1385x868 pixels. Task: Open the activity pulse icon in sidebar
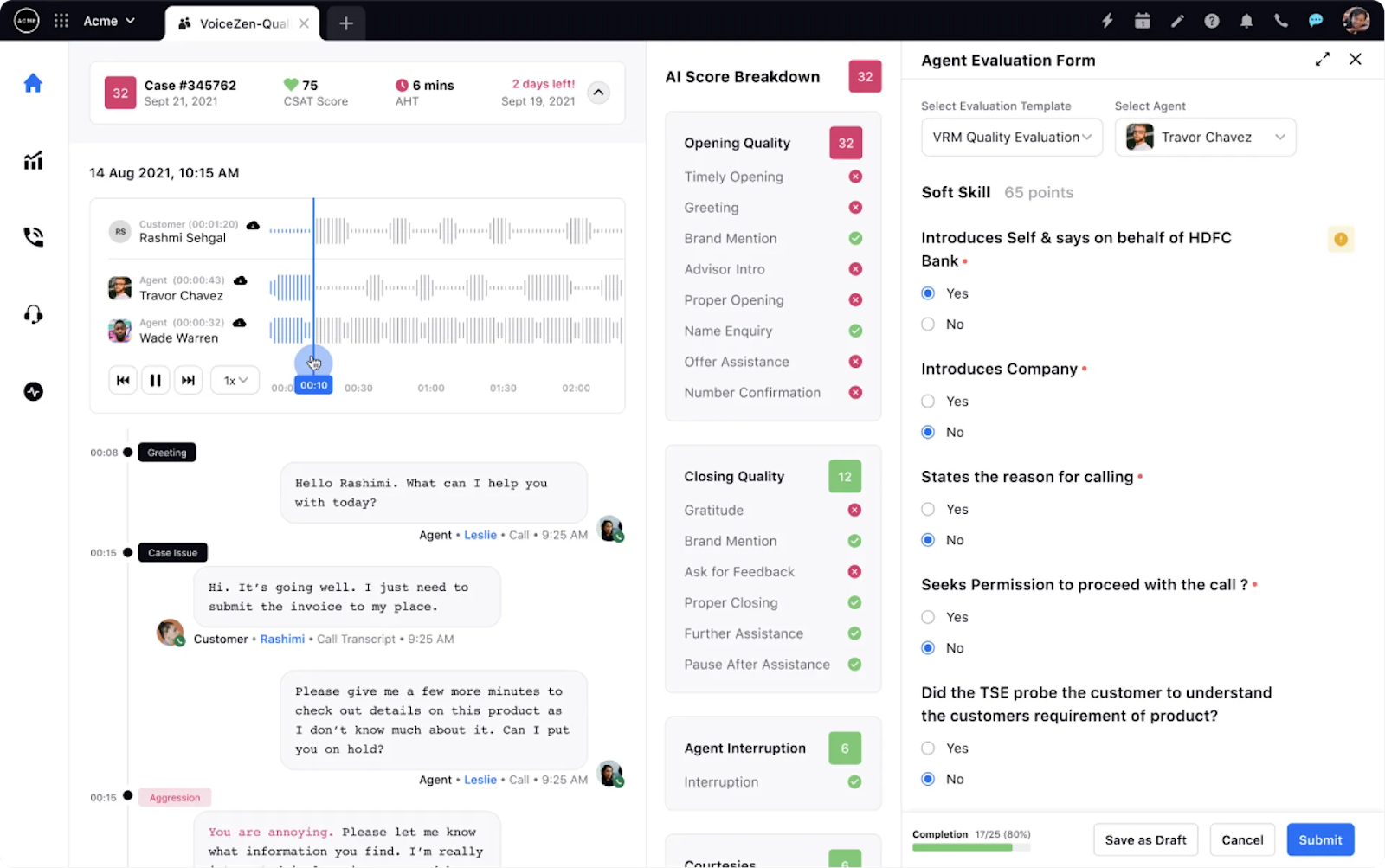click(32, 391)
